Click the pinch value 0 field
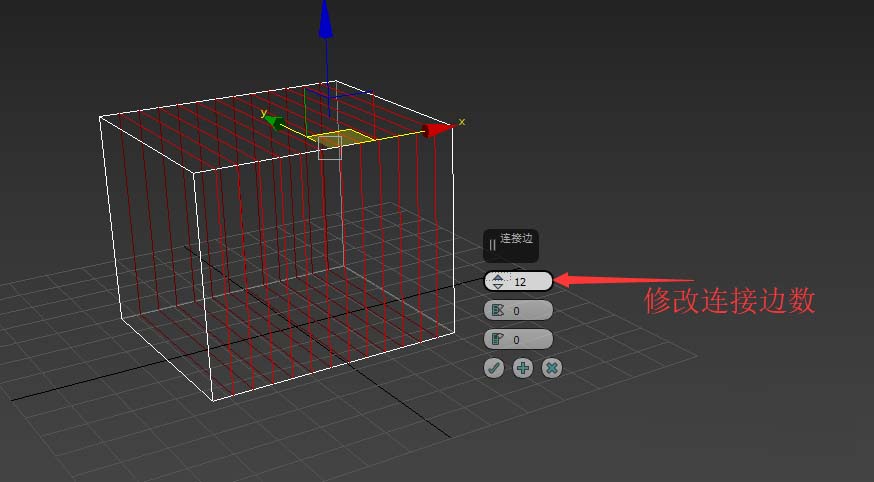This screenshot has width=874, height=482. [518, 310]
